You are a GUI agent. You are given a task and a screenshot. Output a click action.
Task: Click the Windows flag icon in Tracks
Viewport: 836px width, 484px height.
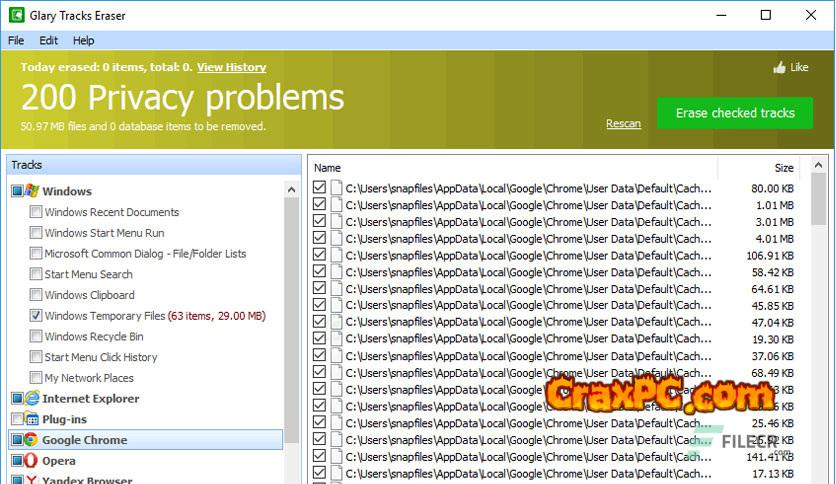32,191
